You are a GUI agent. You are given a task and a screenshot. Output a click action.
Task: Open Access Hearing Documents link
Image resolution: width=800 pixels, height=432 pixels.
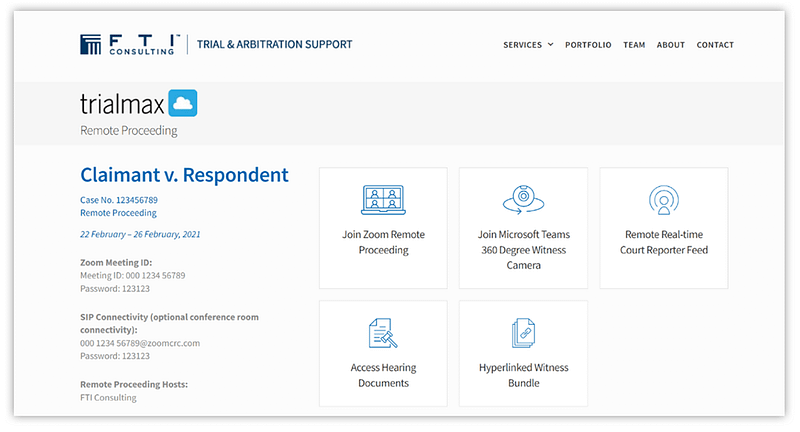383,353
